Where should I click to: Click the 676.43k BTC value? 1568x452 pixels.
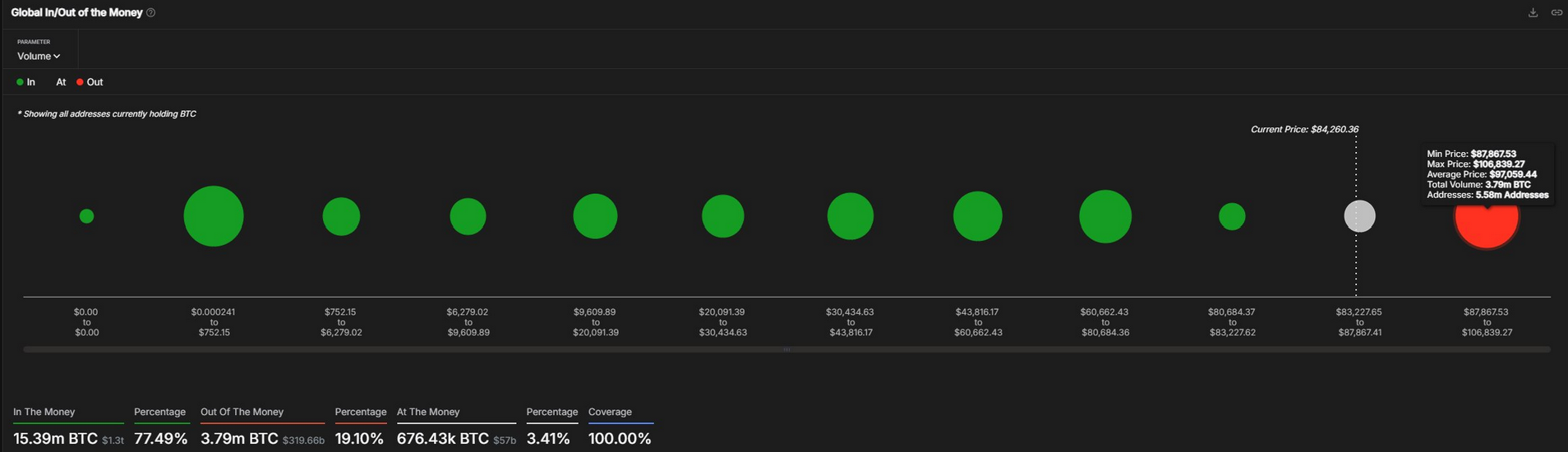click(x=443, y=439)
